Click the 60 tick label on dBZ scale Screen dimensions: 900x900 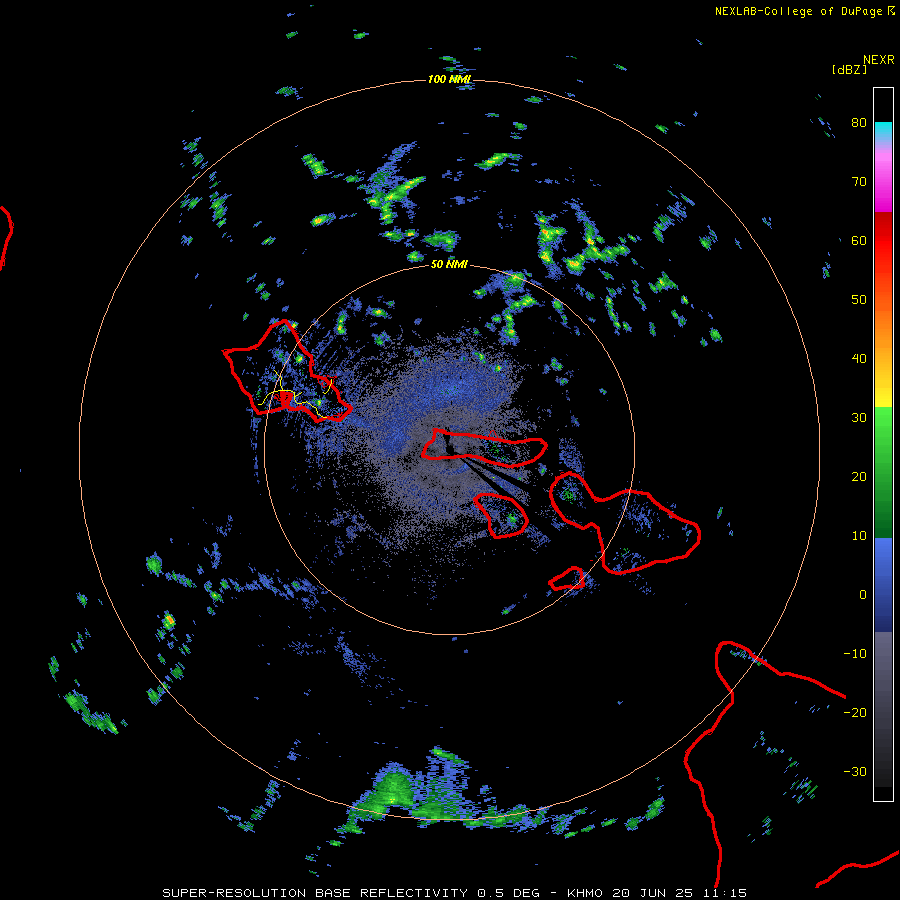(859, 241)
